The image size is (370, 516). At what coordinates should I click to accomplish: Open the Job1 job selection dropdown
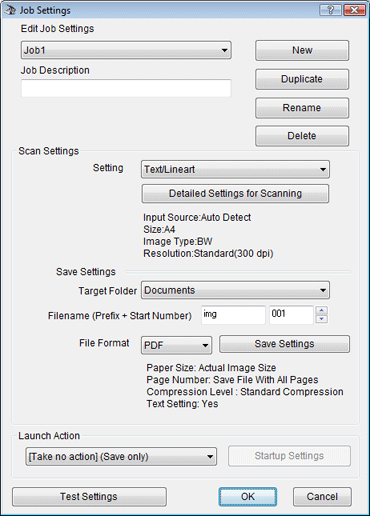pos(126,50)
